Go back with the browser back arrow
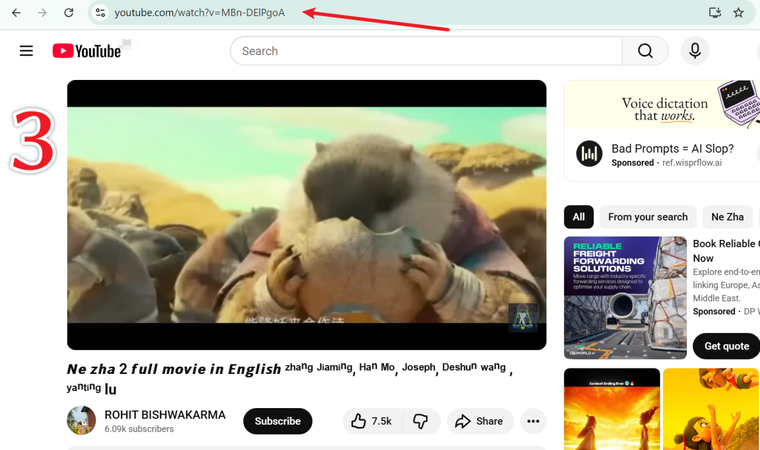 pyautogui.click(x=16, y=13)
